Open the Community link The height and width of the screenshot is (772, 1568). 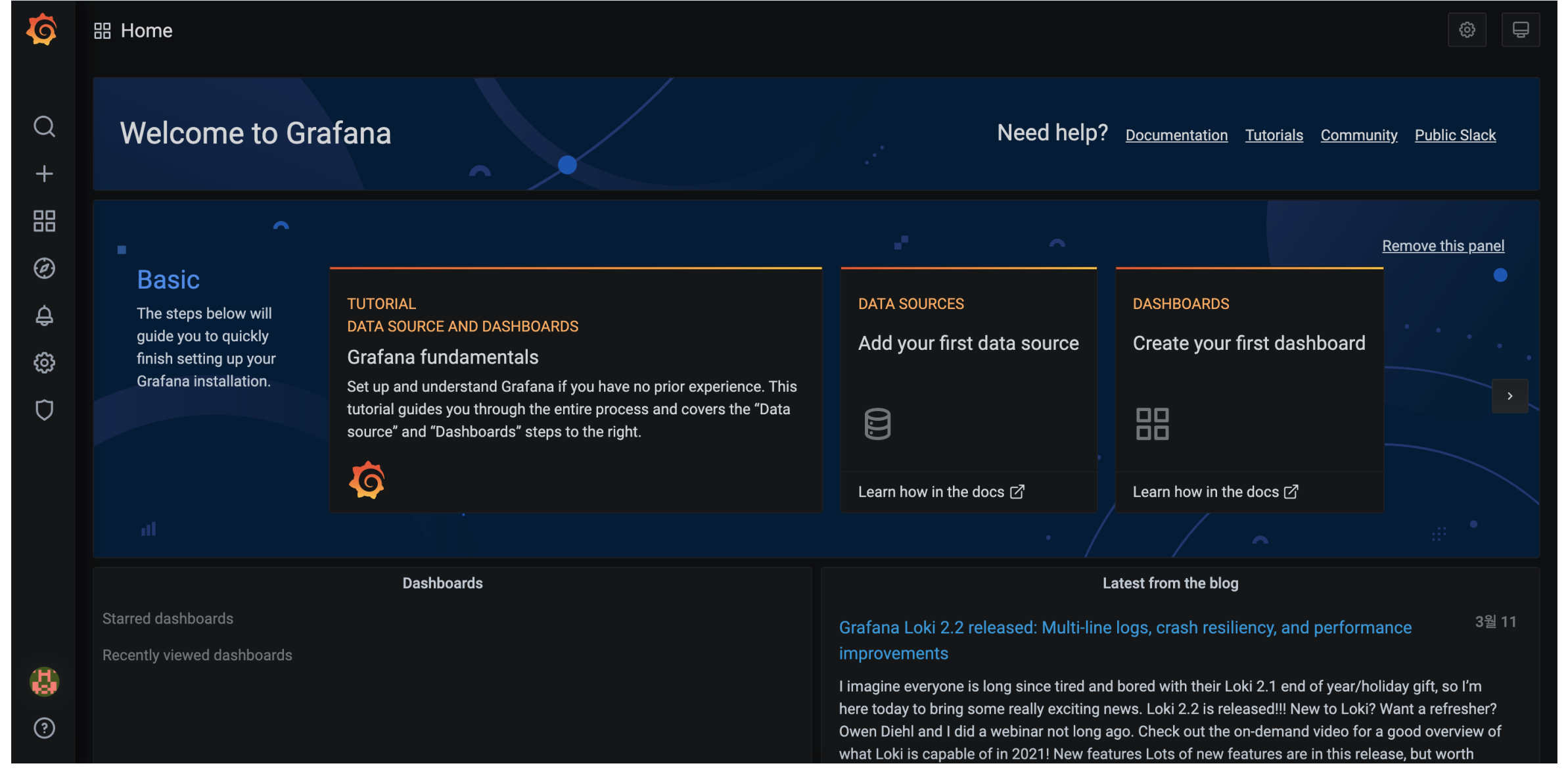(1359, 135)
